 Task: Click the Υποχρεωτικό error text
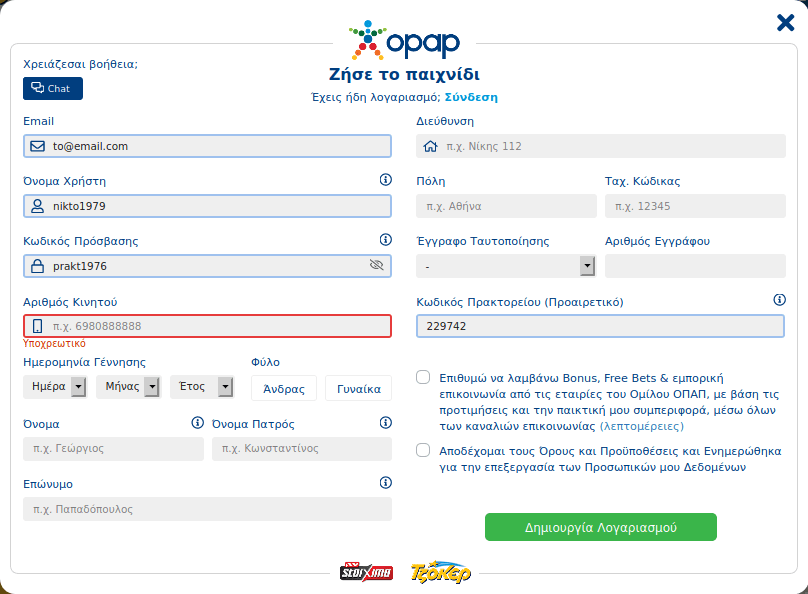click(x=55, y=344)
